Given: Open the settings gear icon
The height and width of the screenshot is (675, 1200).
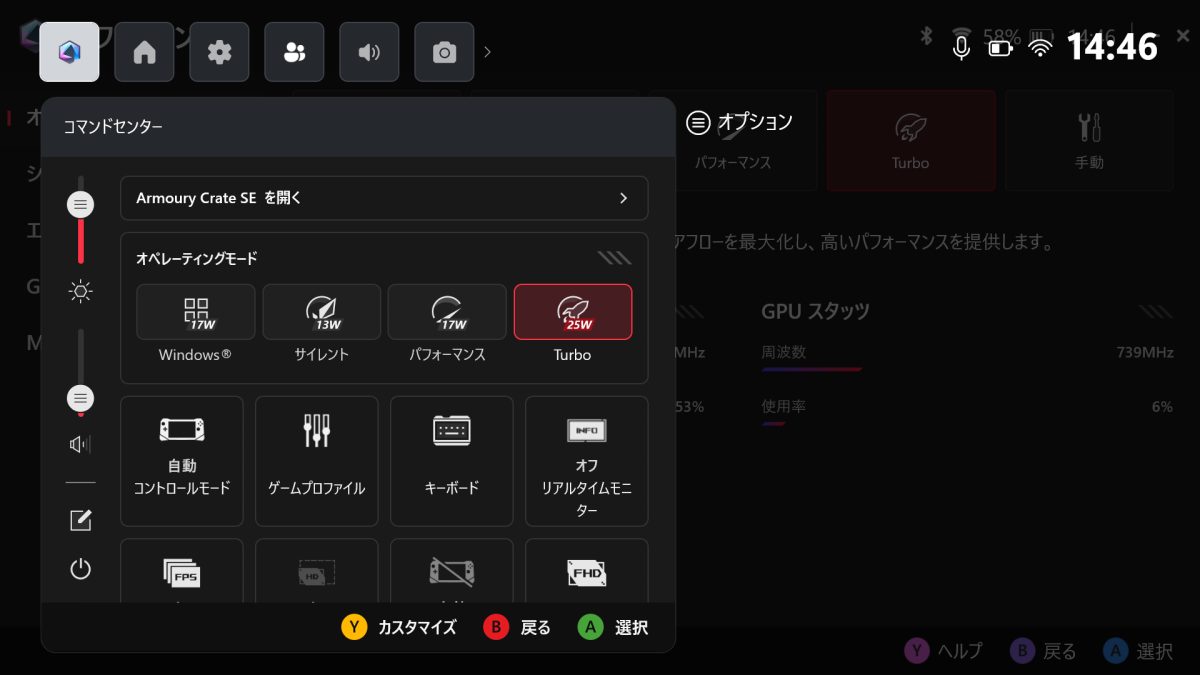Looking at the screenshot, I should click(219, 52).
